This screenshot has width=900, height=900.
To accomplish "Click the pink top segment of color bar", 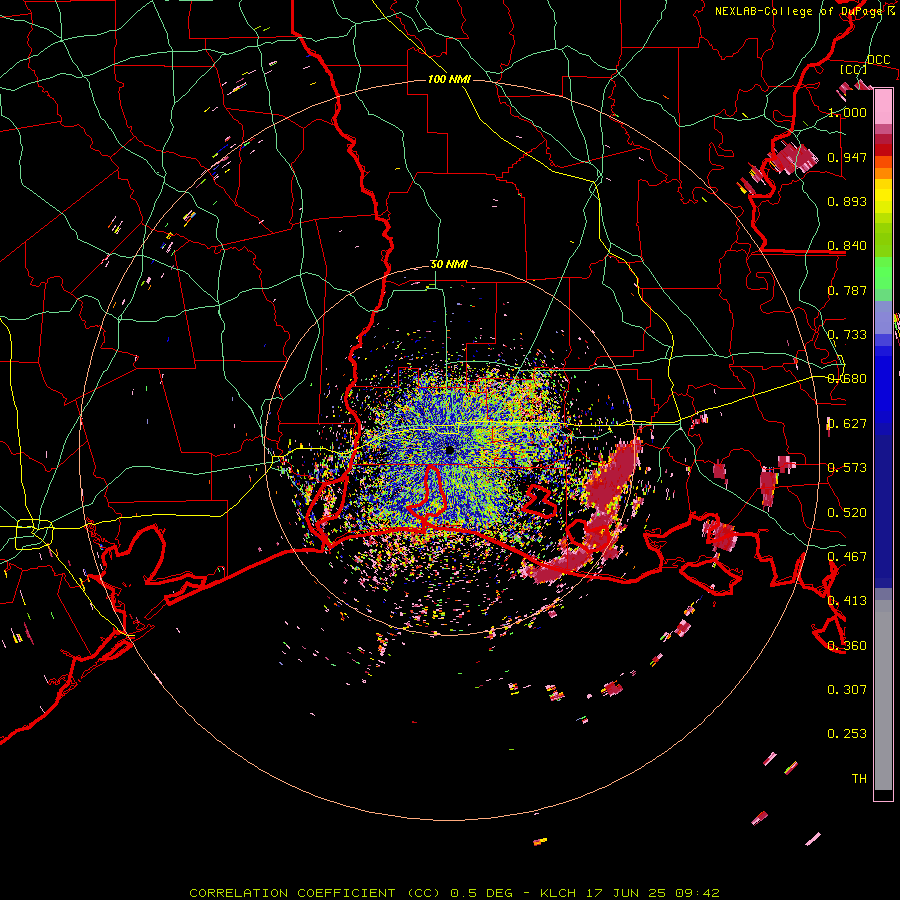I will tap(883, 107).
